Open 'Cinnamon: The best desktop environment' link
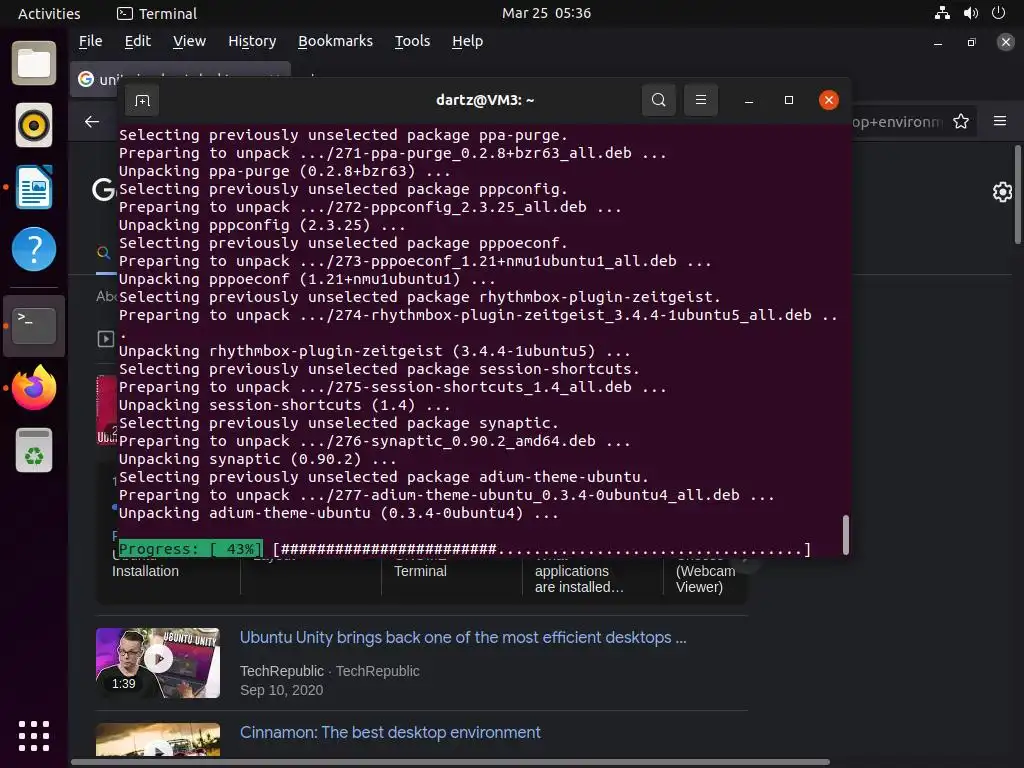1024x768 pixels. 390,732
